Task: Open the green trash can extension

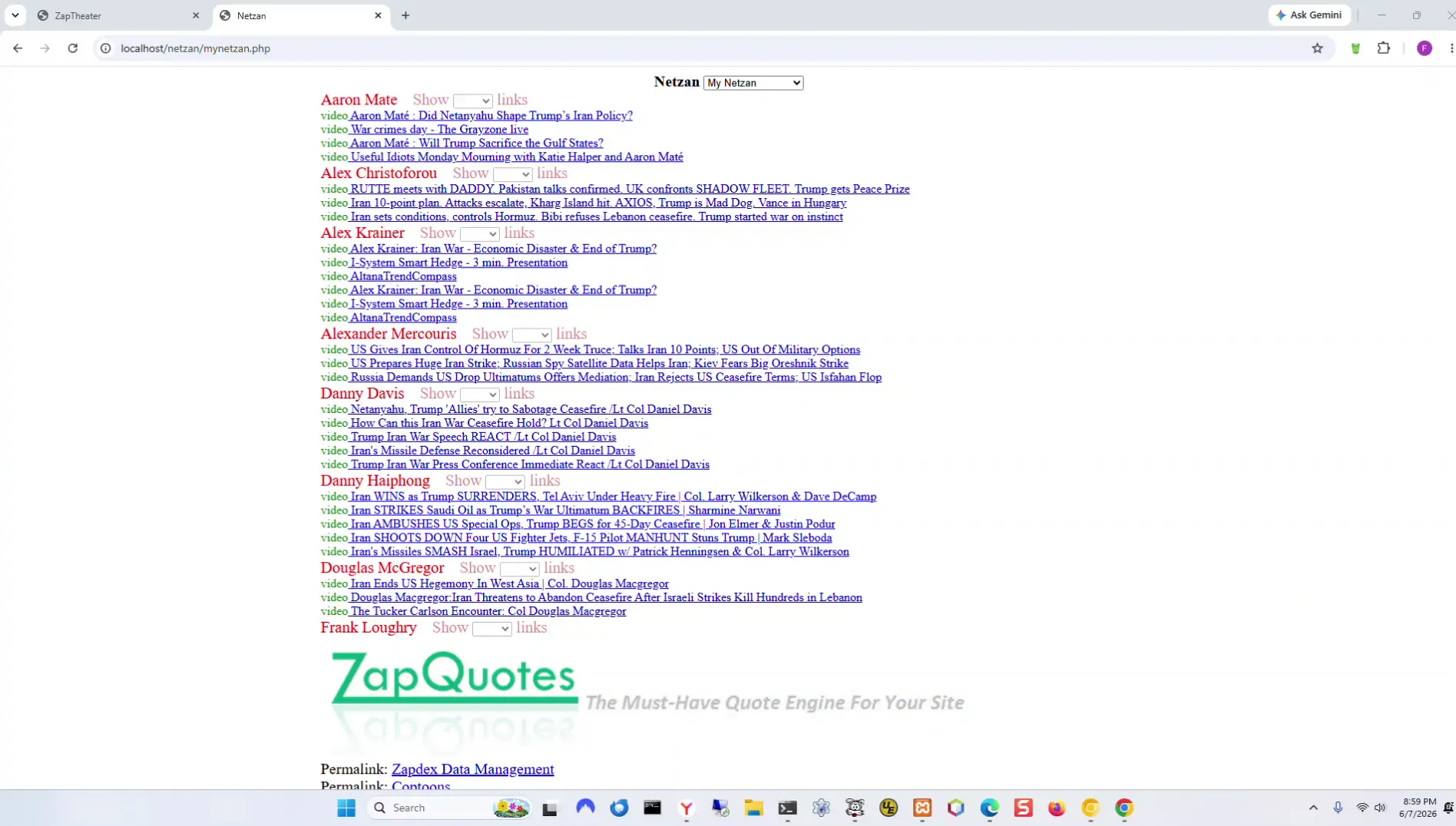Action: (x=1355, y=48)
